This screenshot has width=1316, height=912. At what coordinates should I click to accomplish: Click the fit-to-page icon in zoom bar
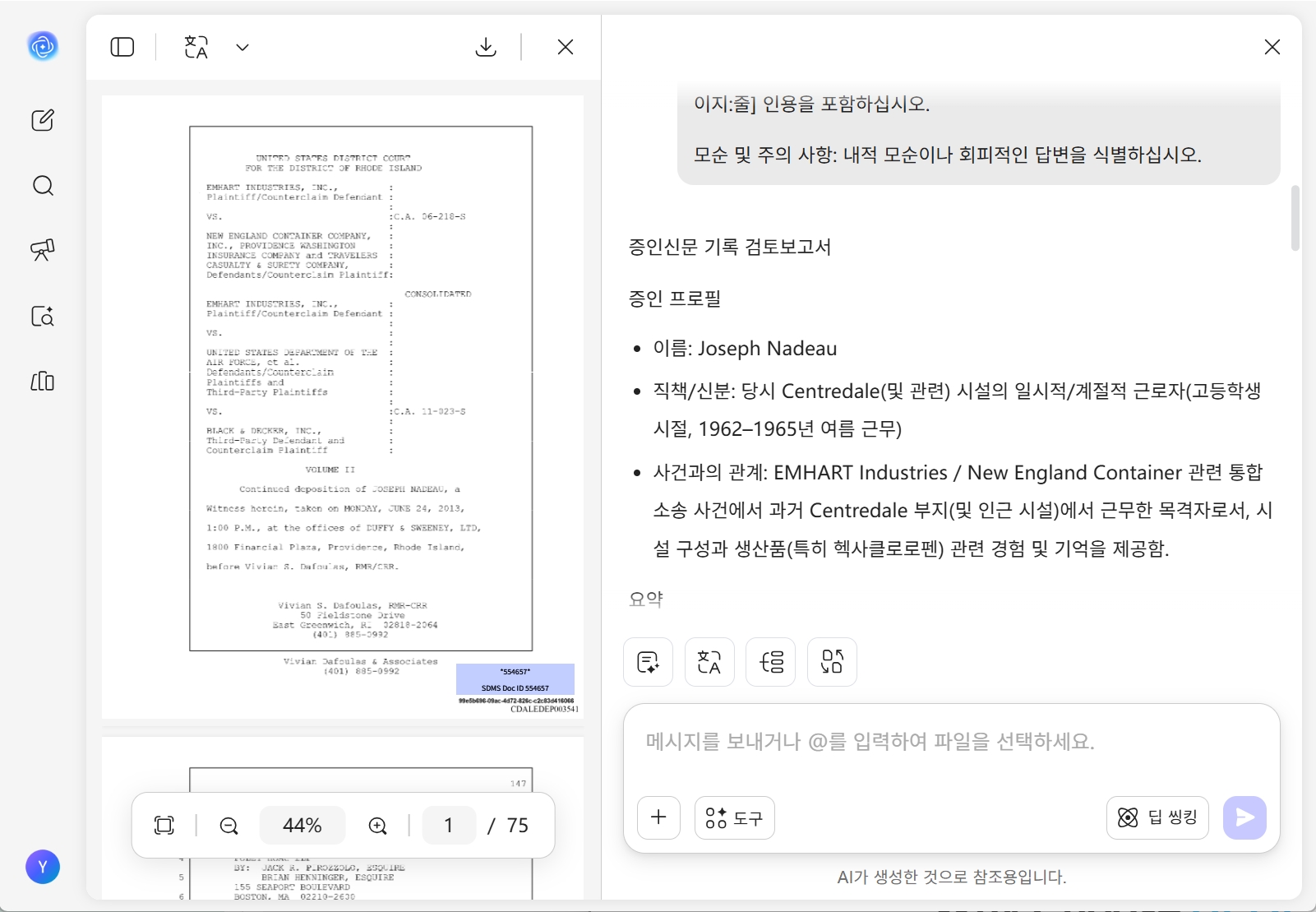point(164,826)
